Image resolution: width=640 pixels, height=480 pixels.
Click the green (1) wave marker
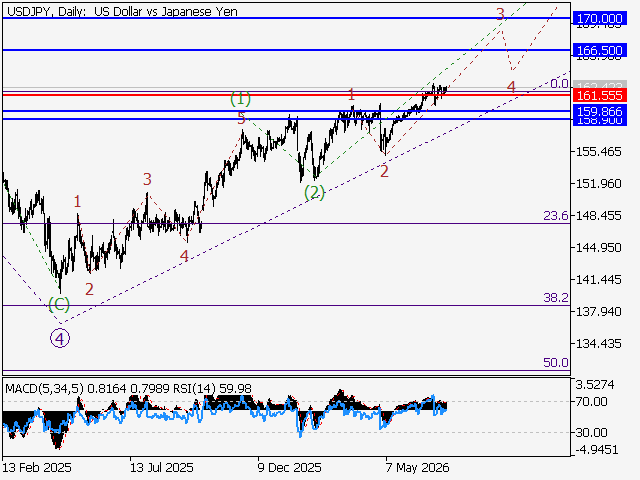coord(240,99)
